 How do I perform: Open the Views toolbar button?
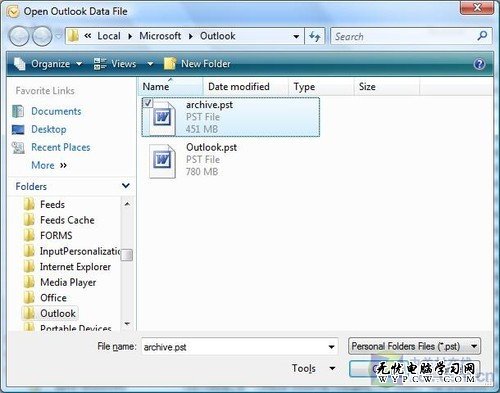click(115, 64)
